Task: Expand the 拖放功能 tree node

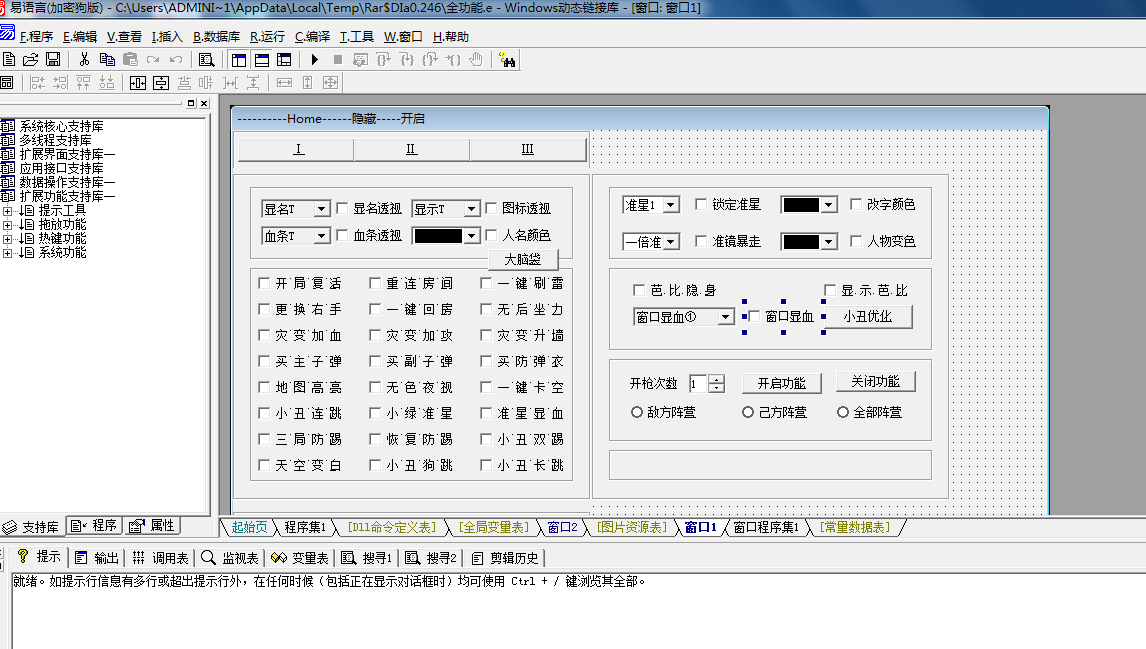Action: pos(7,225)
